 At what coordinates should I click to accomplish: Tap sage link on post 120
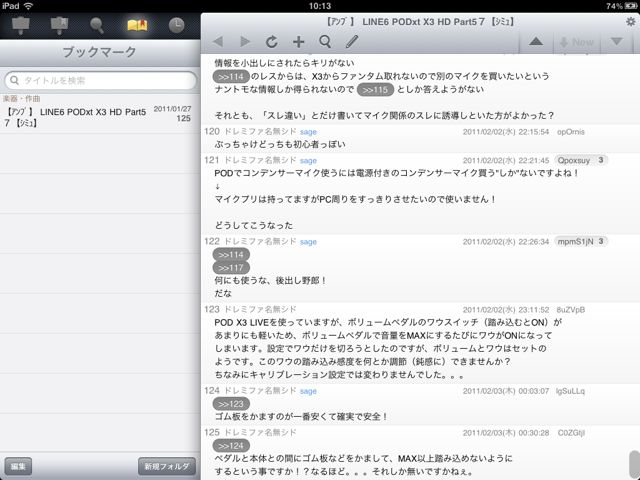click(x=308, y=132)
